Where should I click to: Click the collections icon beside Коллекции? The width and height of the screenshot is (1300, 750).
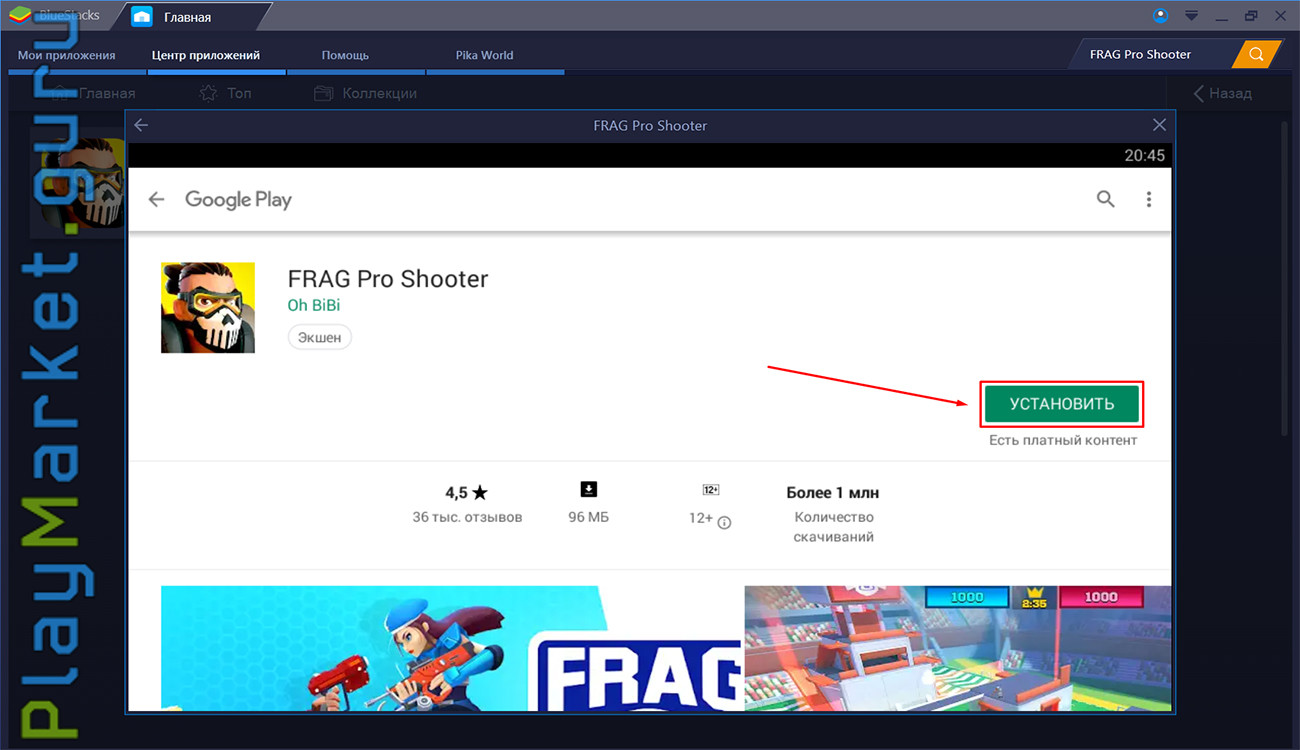pyautogui.click(x=323, y=93)
